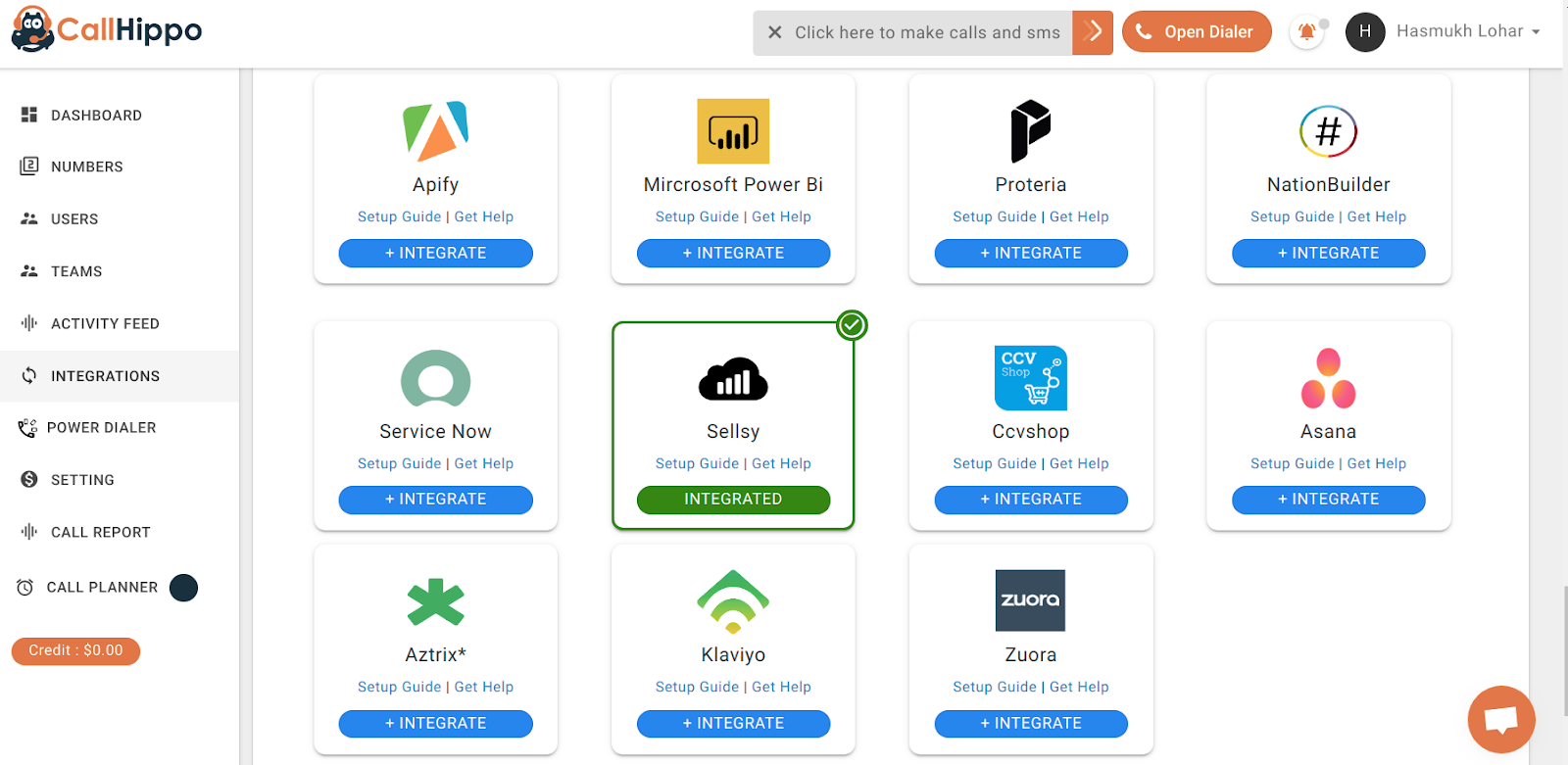Click the CallHippo logo
The height and width of the screenshot is (765, 1568).
pyautogui.click(x=106, y=30)
